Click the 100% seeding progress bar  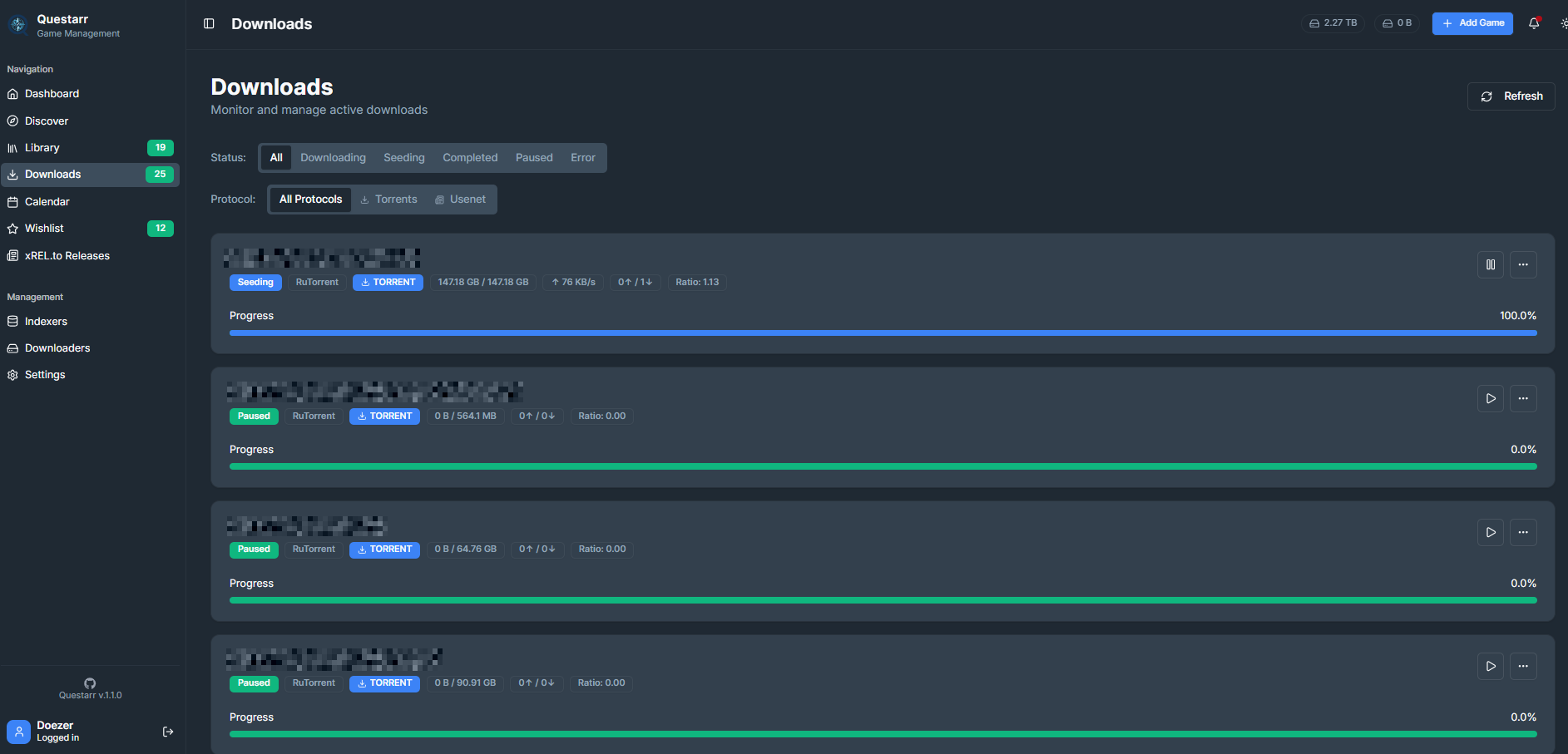[x=883, y=333]
